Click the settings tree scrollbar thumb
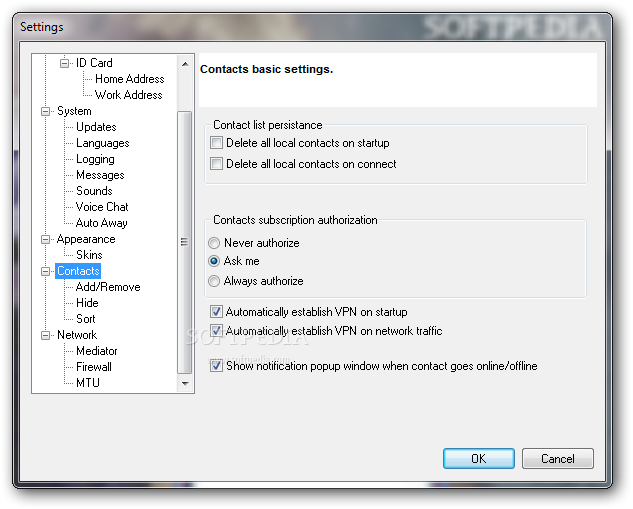 point(184,242)
